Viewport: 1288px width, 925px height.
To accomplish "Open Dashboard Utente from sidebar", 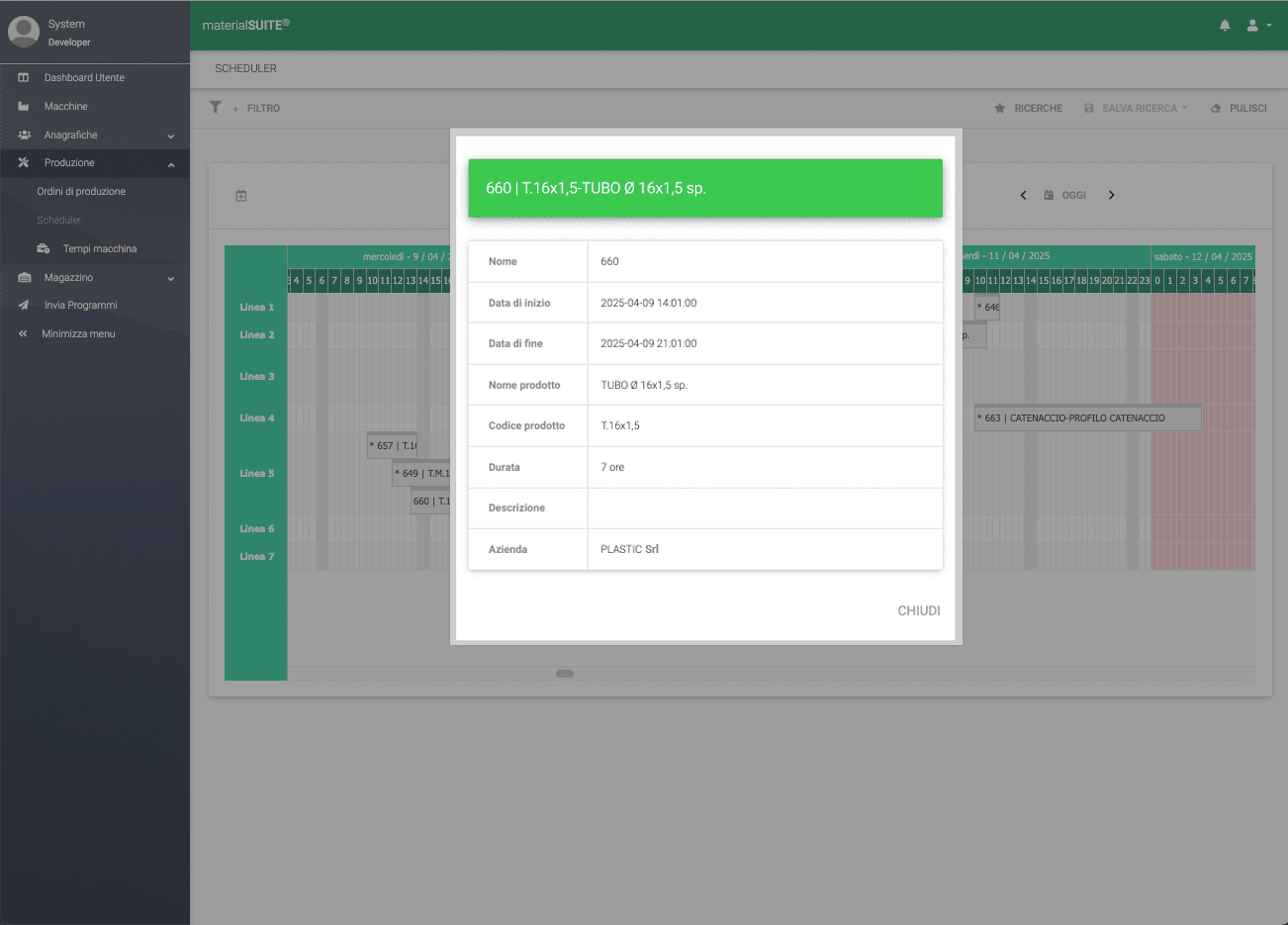I will pos(84,77).
